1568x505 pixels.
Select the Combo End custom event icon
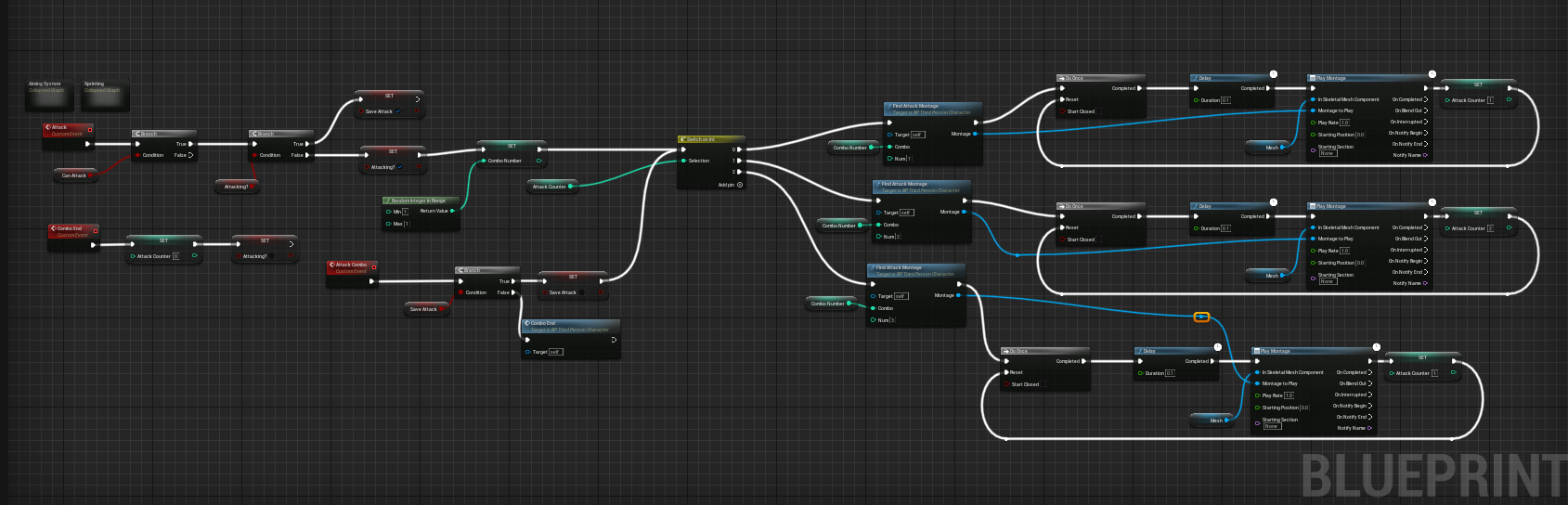coord(53,228)
